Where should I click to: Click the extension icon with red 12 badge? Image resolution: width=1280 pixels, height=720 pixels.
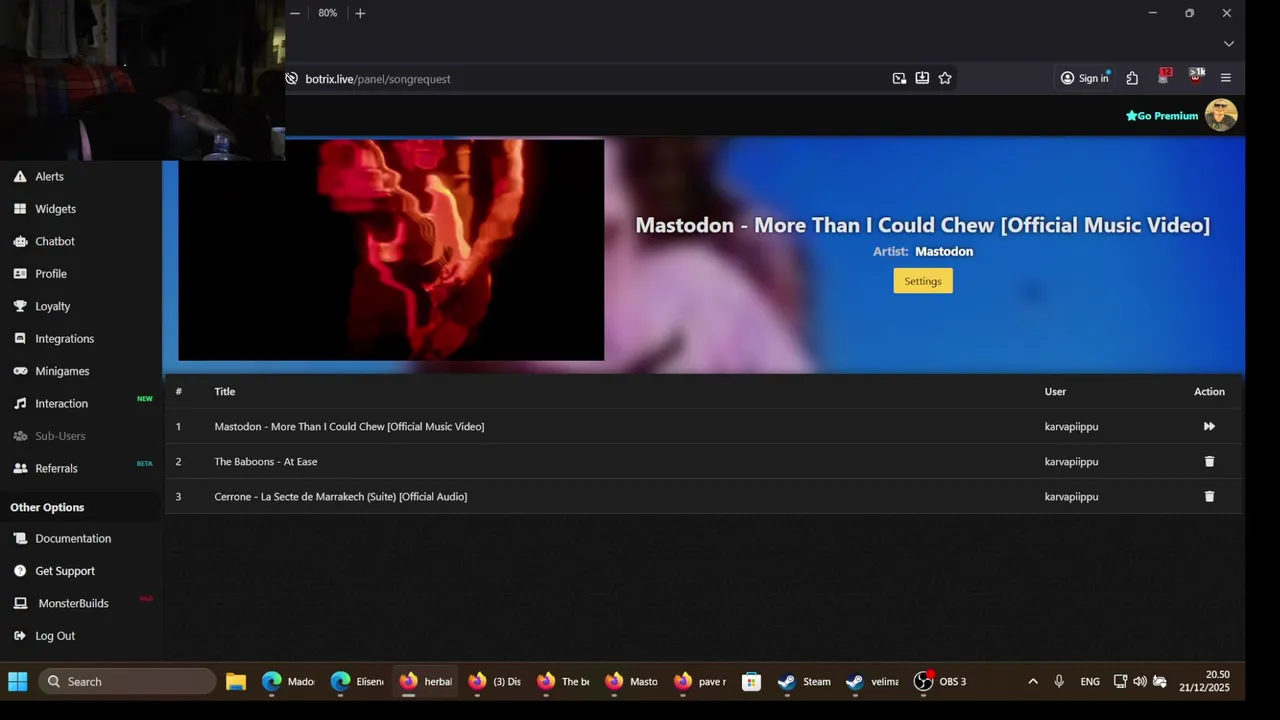[x=1164, y=77]
